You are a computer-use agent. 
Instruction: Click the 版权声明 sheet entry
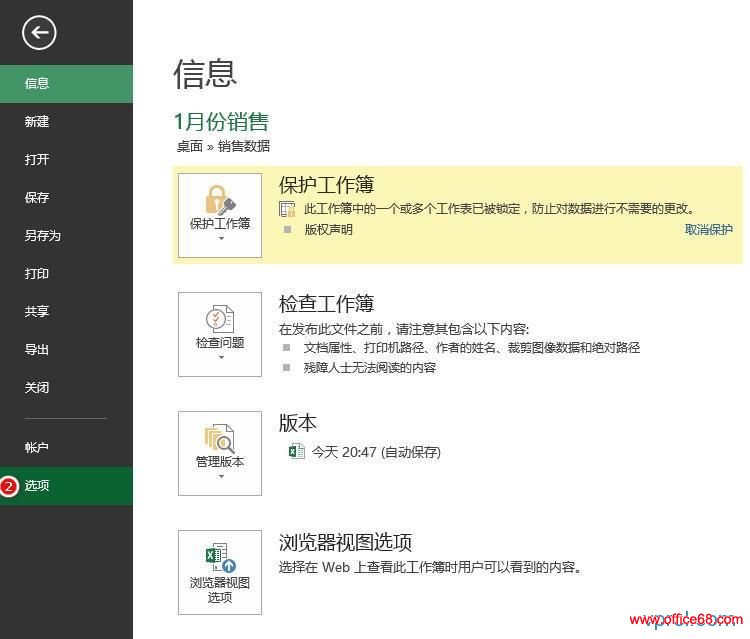(329, 230)
